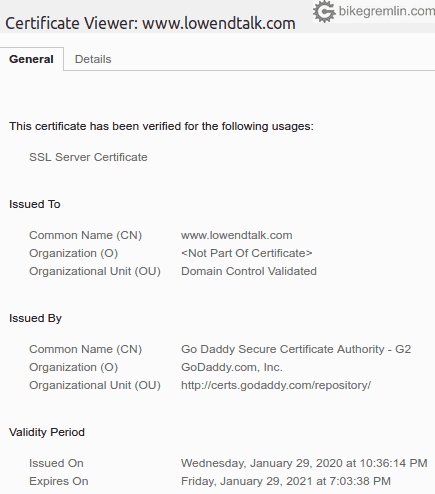This screenshot has height=494, width=435.
Task: Click the Expires On date value
Action: (286, 481)
